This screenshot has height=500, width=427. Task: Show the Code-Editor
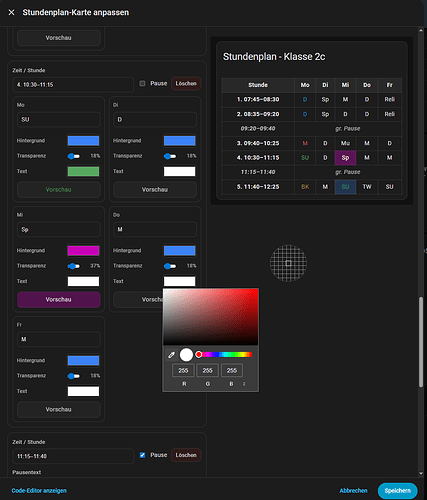click(39, 491)
